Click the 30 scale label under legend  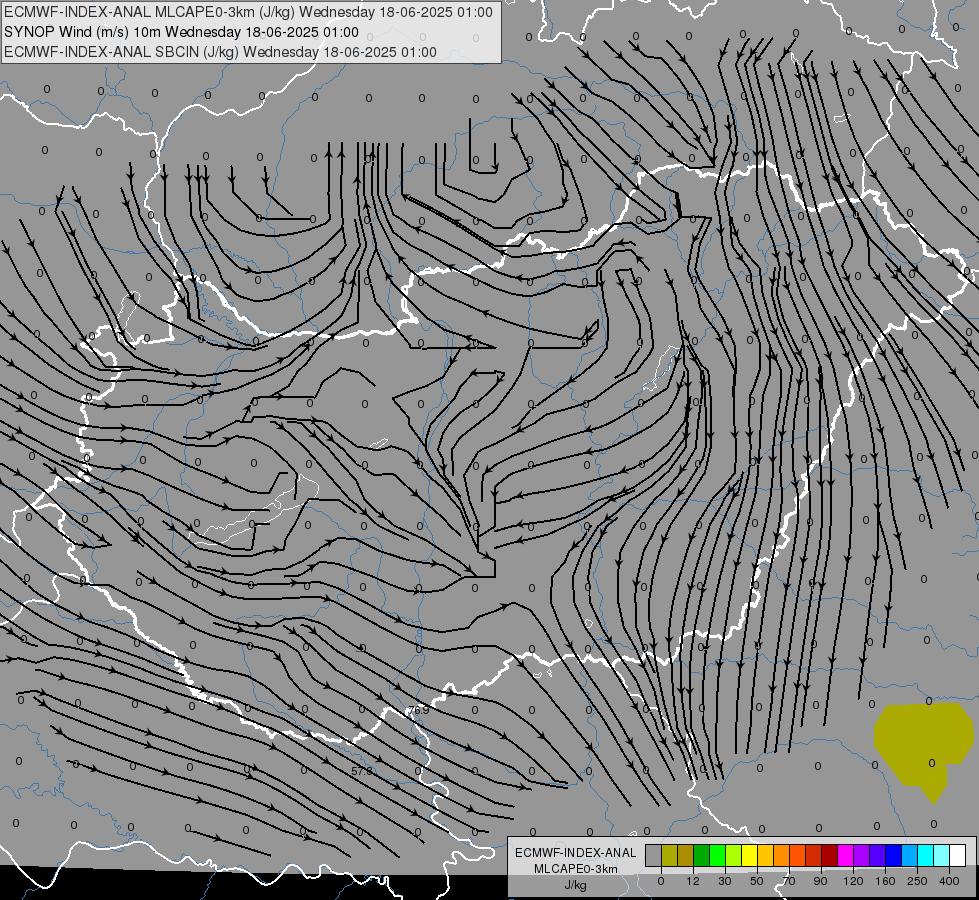tap(725, 881)
